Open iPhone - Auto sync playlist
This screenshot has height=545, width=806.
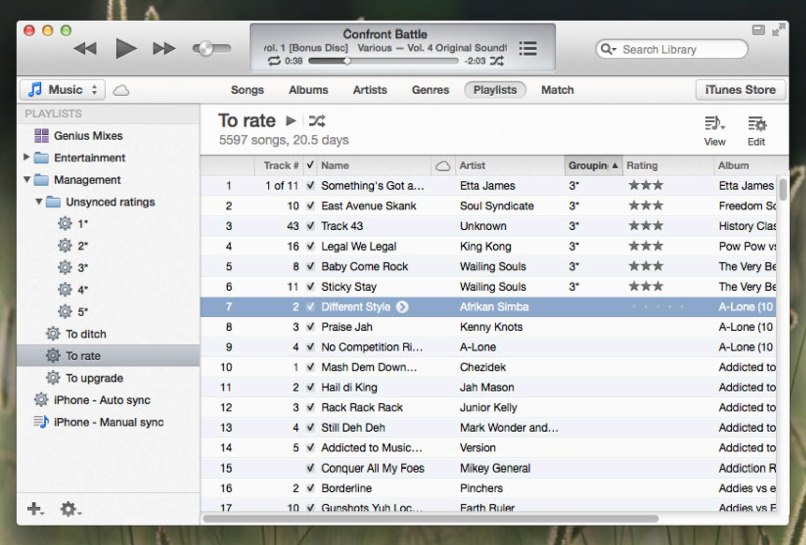click(92, 400)
